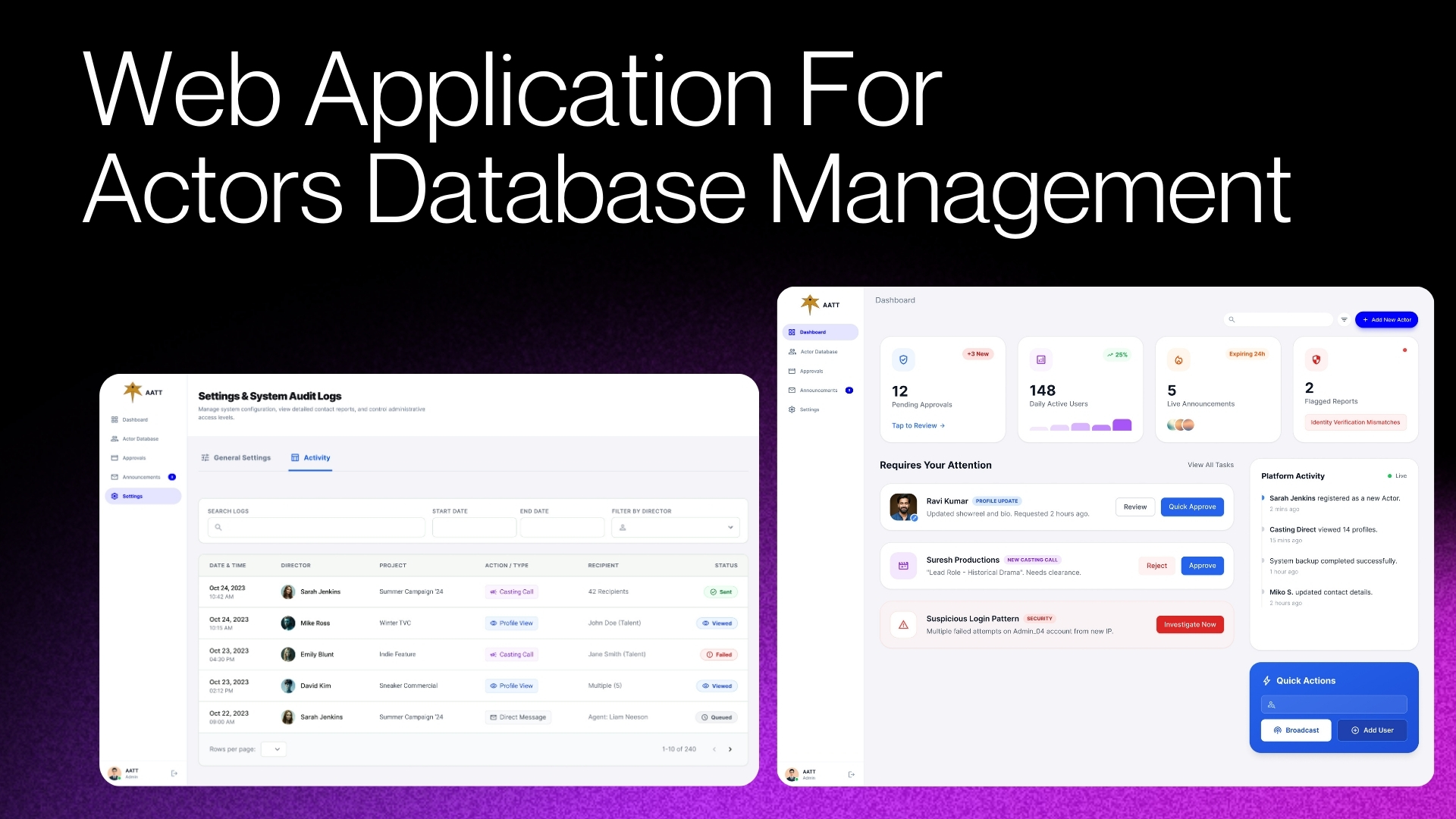1456x819 pixels.
Task: Click the red shield icon on the Flagged Reports card
Action: pos(1316,359)
